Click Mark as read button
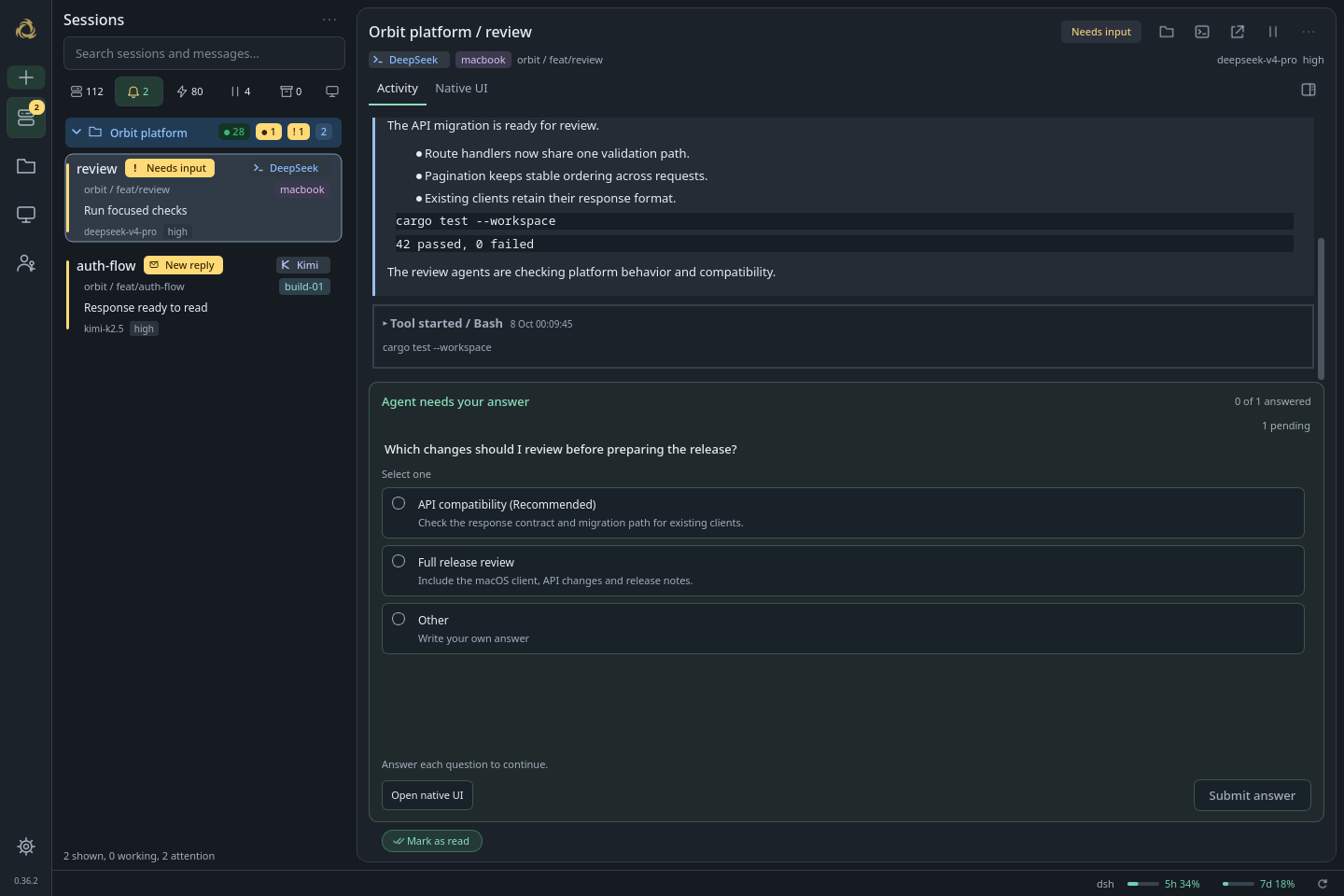 (432, 841)
